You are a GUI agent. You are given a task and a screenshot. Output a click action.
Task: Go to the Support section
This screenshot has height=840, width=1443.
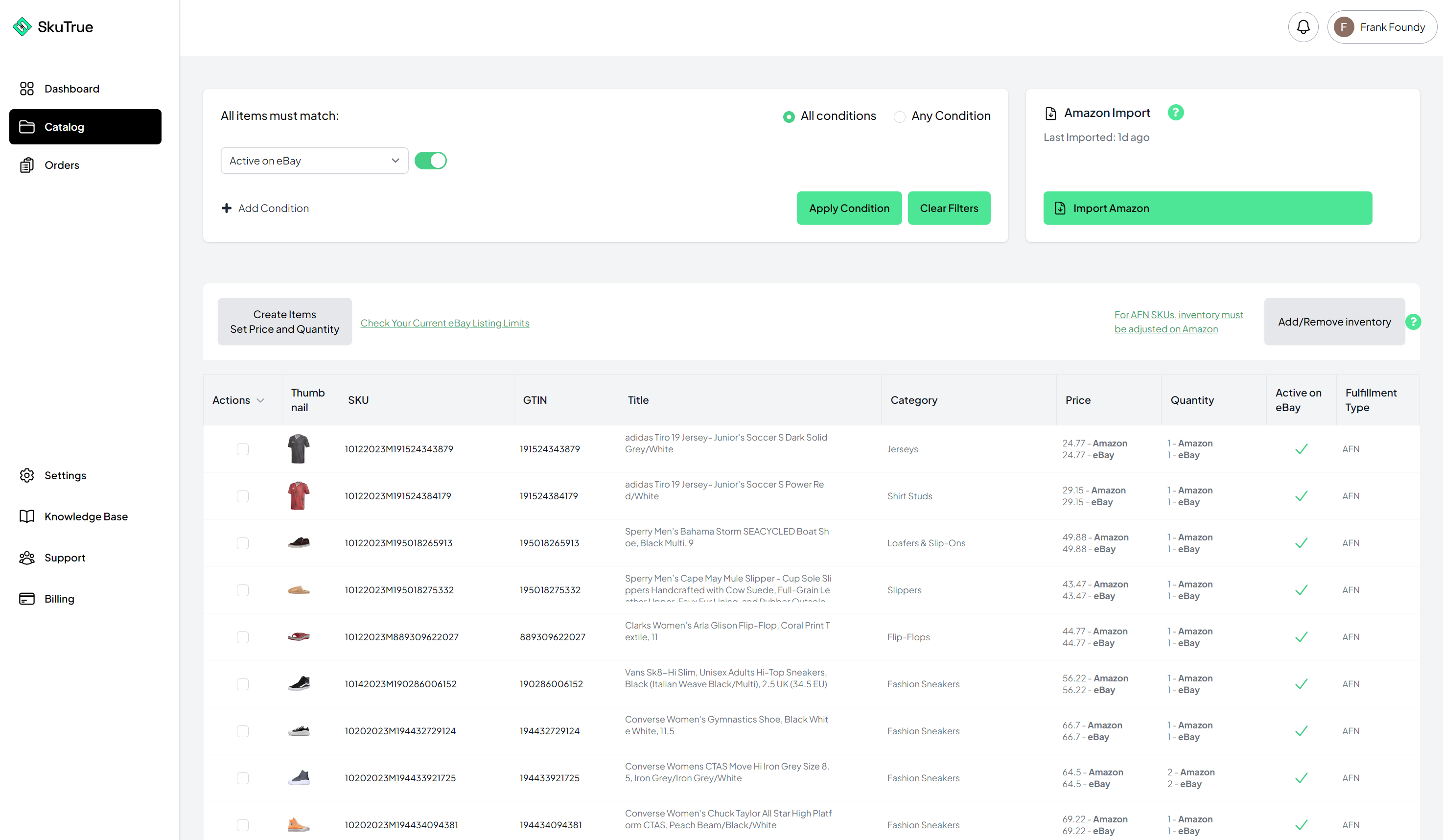pyautogui.click(x=26, y=557)
